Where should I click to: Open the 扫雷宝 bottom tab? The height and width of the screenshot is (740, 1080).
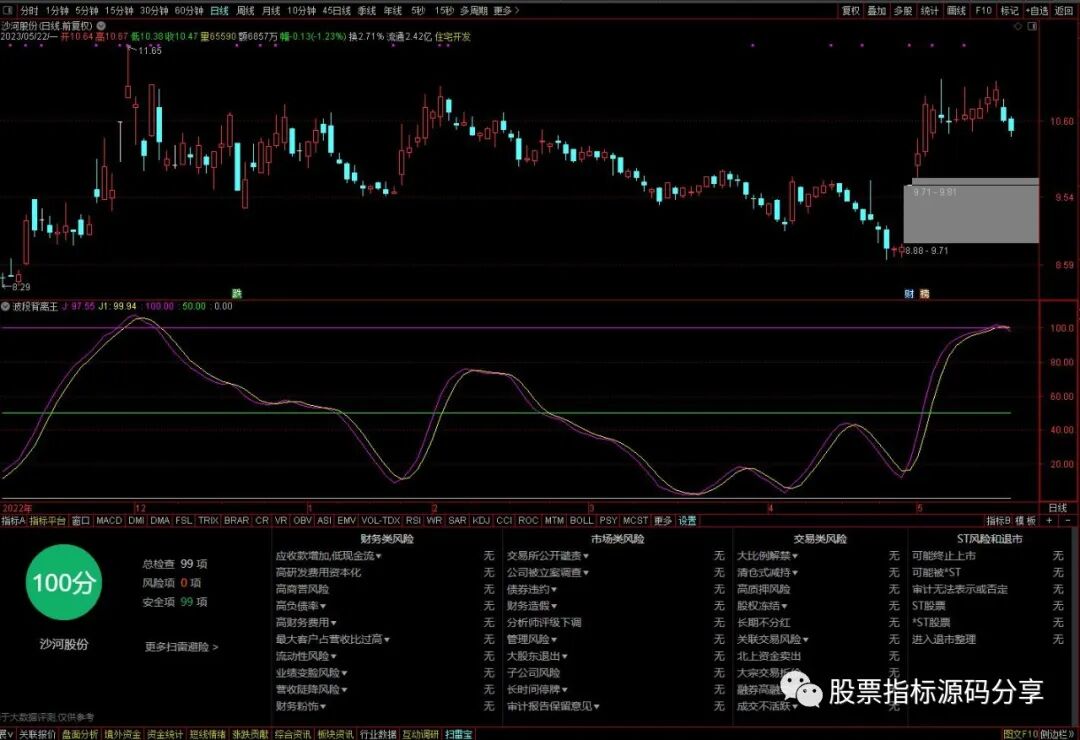click(459, 734)
